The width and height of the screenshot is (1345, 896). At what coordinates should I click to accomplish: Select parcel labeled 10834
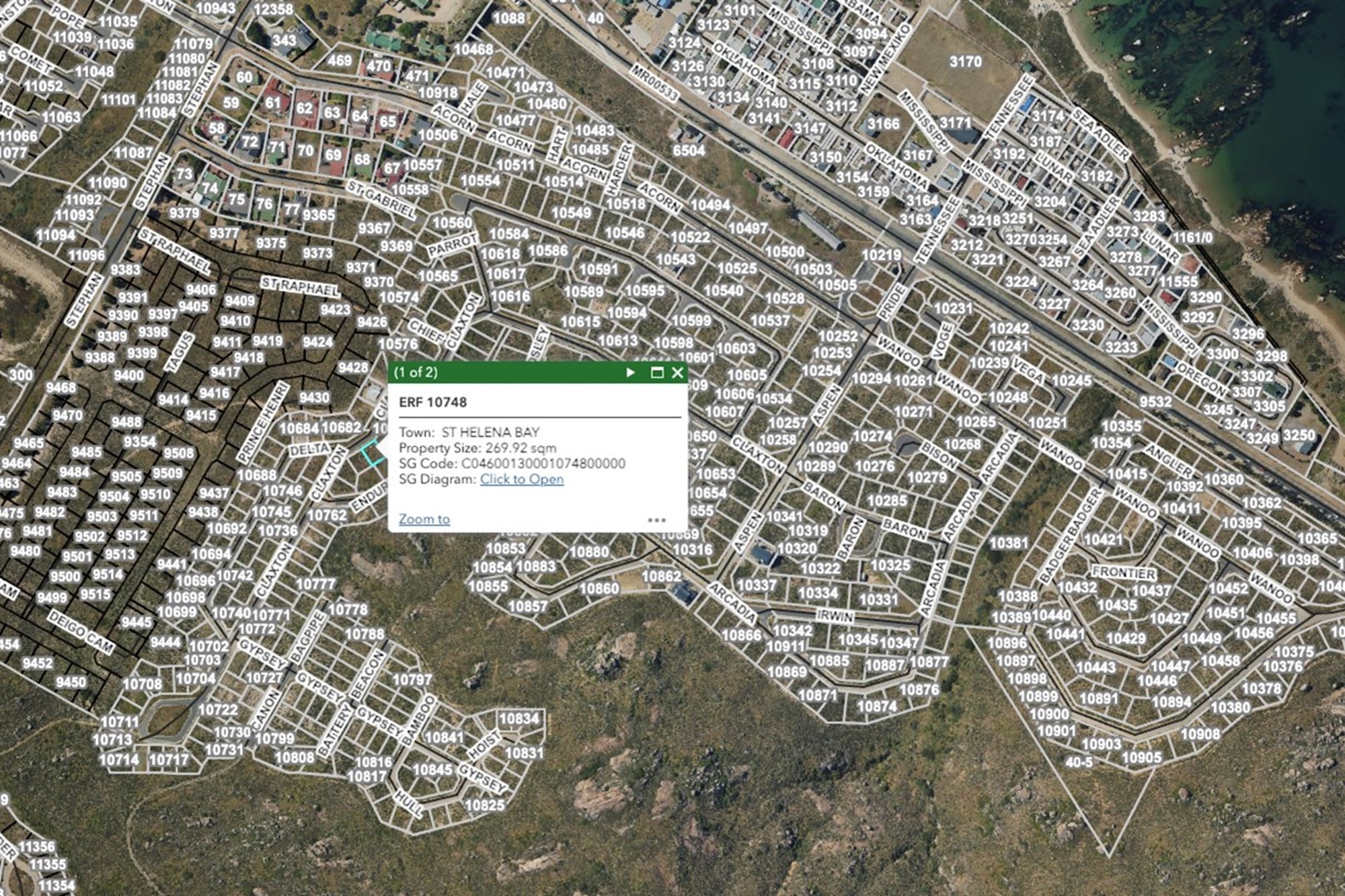tap(519, 719)
